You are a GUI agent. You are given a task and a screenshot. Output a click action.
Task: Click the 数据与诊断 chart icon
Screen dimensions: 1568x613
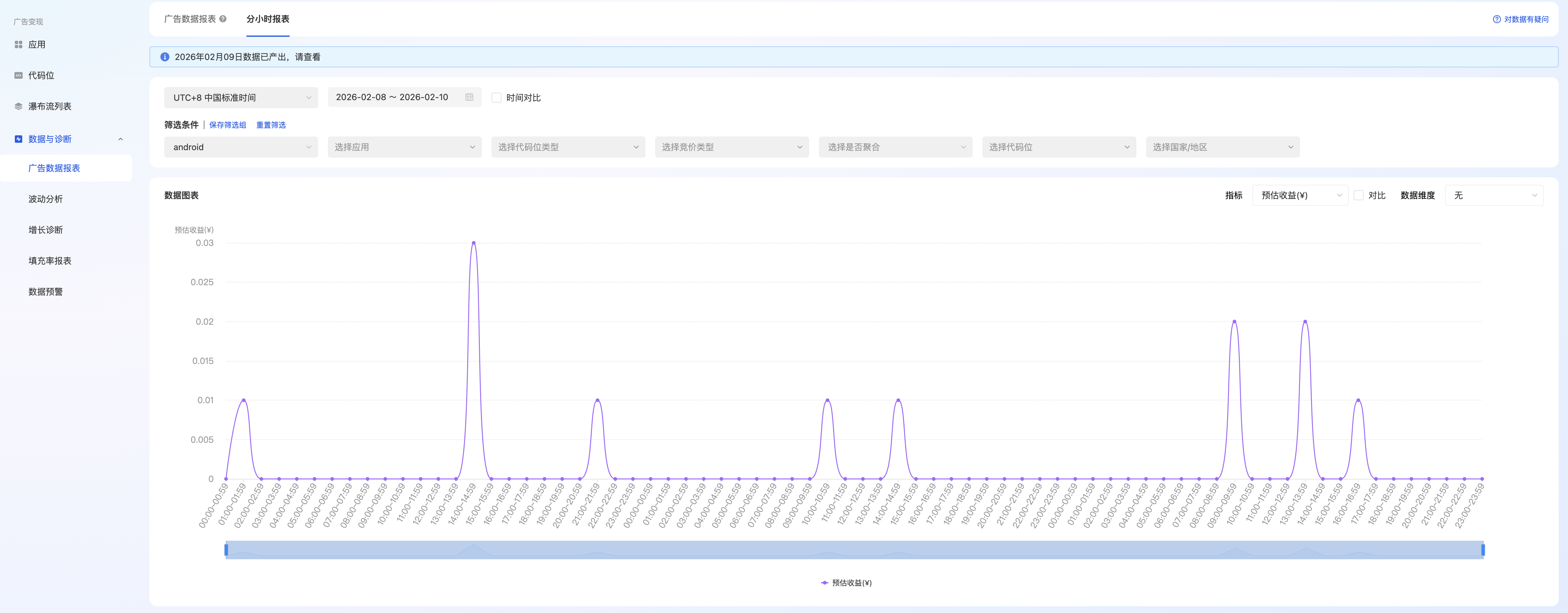[x=18, y=139]
